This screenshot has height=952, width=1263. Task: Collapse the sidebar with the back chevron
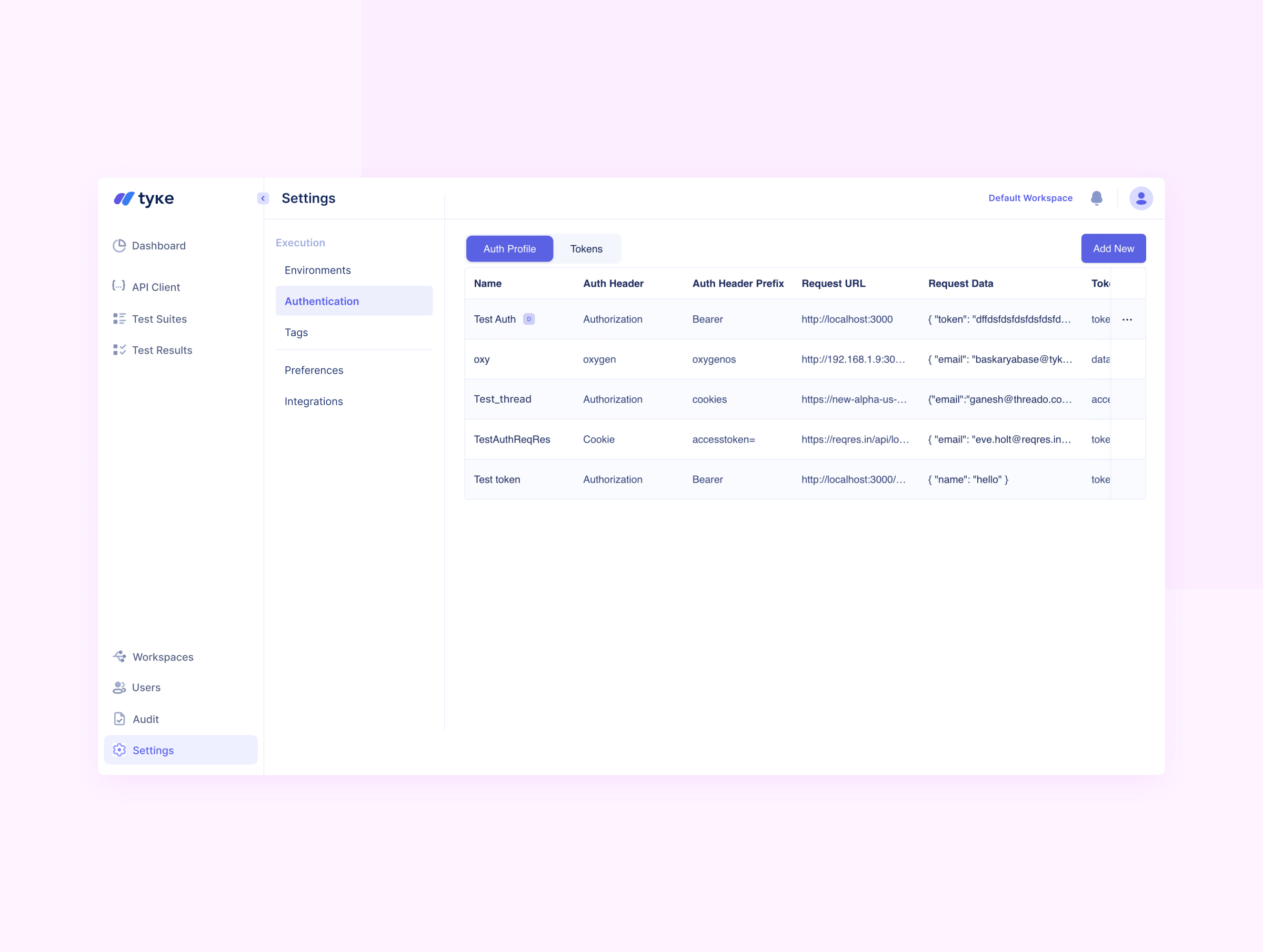click(x=263, y=198)
